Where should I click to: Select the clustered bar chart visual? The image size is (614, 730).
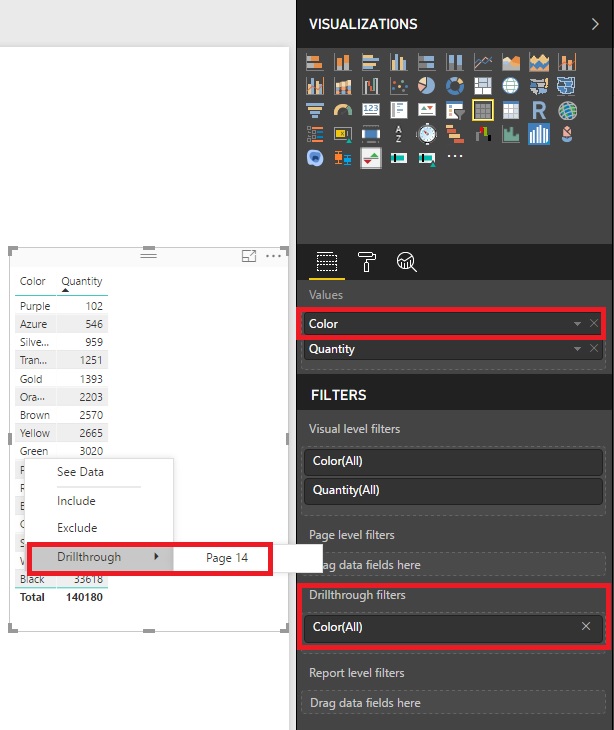pyautogui.click(x=371, y=62)
